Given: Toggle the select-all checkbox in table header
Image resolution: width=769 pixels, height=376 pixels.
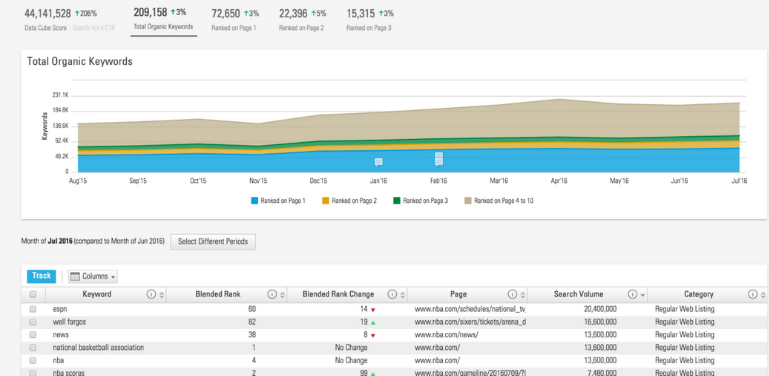Looking at the screenshot, I should [33, 295].
